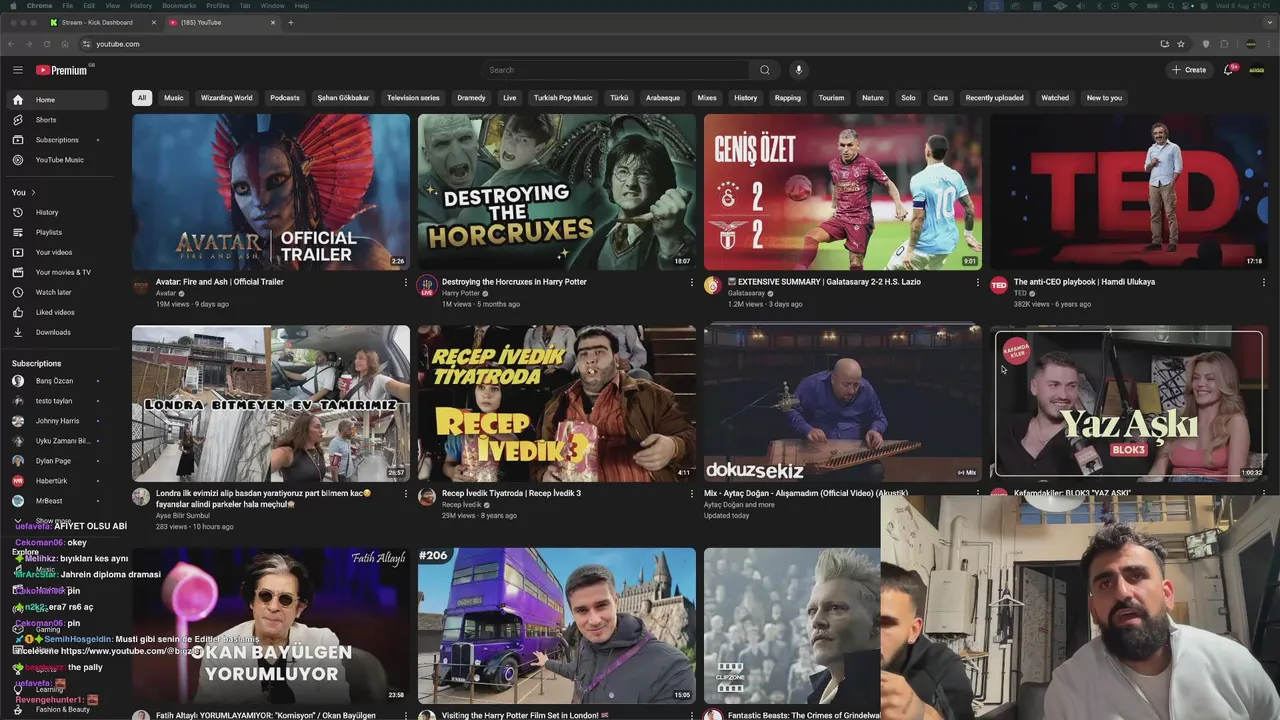Open the notifications bell
The image size is (1280, 720).
[1229, 70]
